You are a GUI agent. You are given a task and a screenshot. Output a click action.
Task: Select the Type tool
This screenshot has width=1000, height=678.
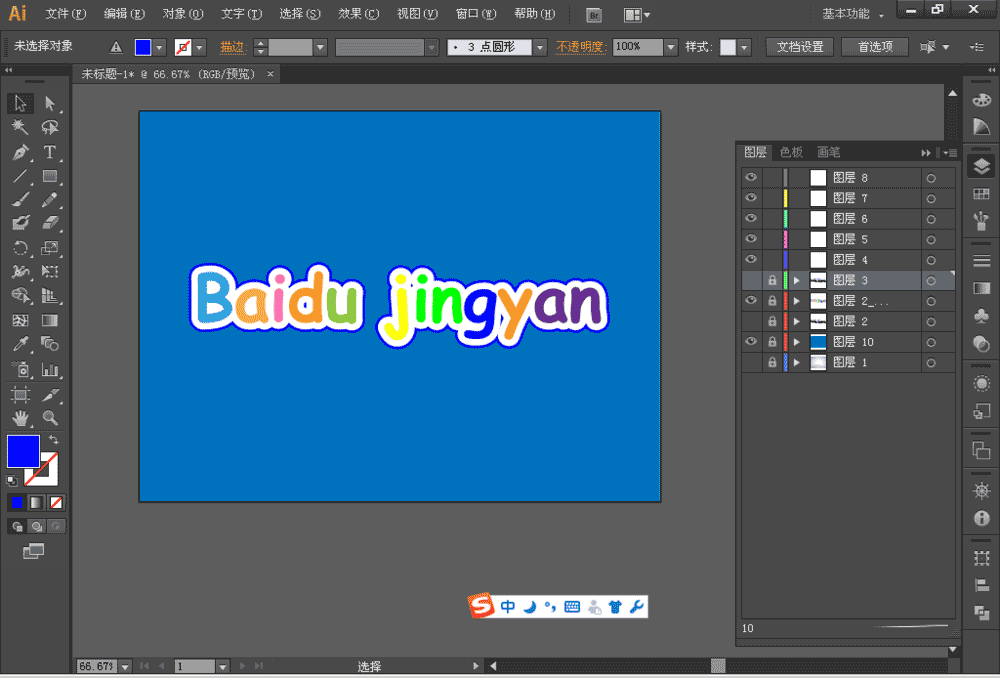coord(49,153)
